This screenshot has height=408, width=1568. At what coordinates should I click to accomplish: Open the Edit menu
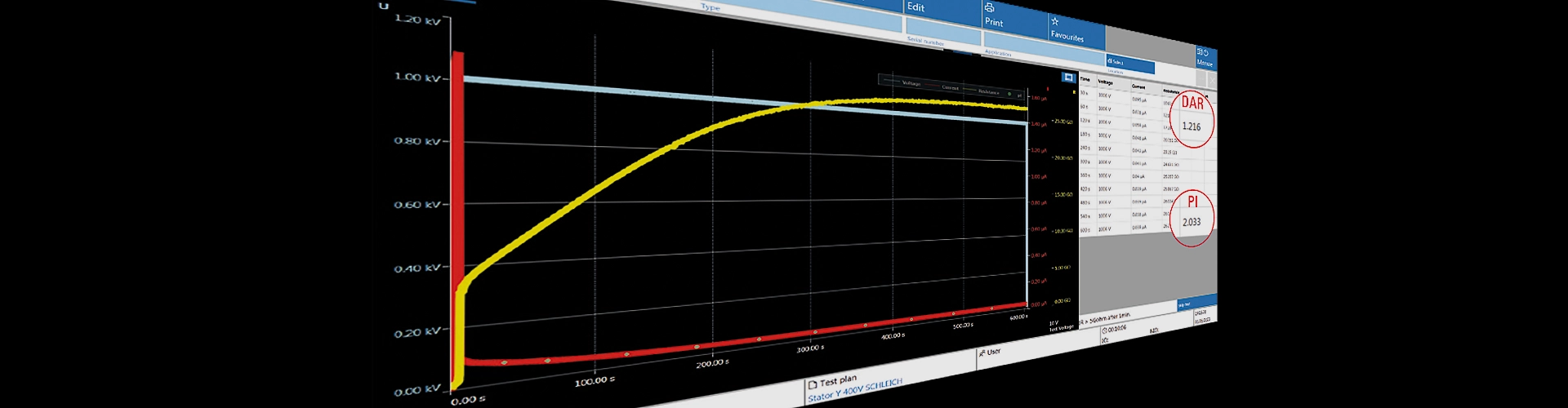(x=916, y=7)
